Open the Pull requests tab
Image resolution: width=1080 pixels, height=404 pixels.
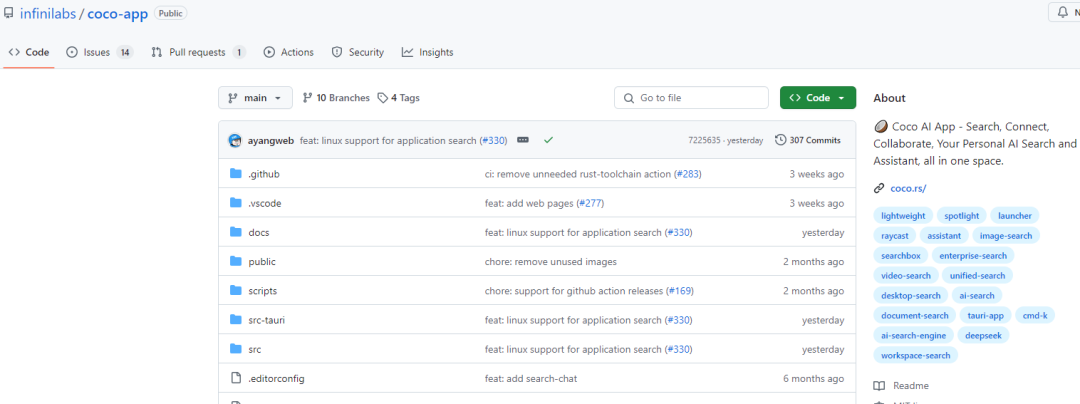[x=198, y=52]
